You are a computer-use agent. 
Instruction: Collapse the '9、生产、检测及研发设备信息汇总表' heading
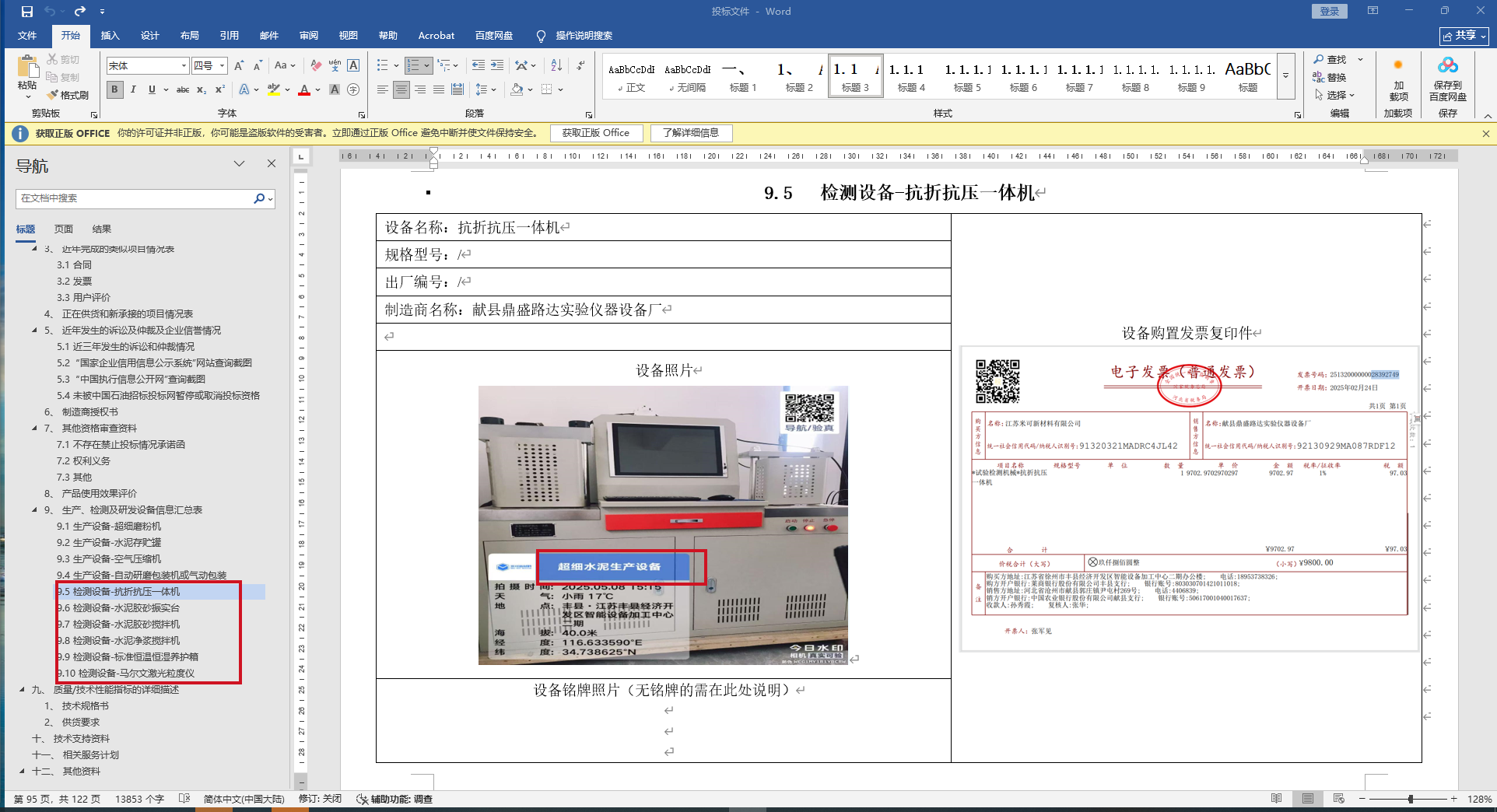coord(34,510)
